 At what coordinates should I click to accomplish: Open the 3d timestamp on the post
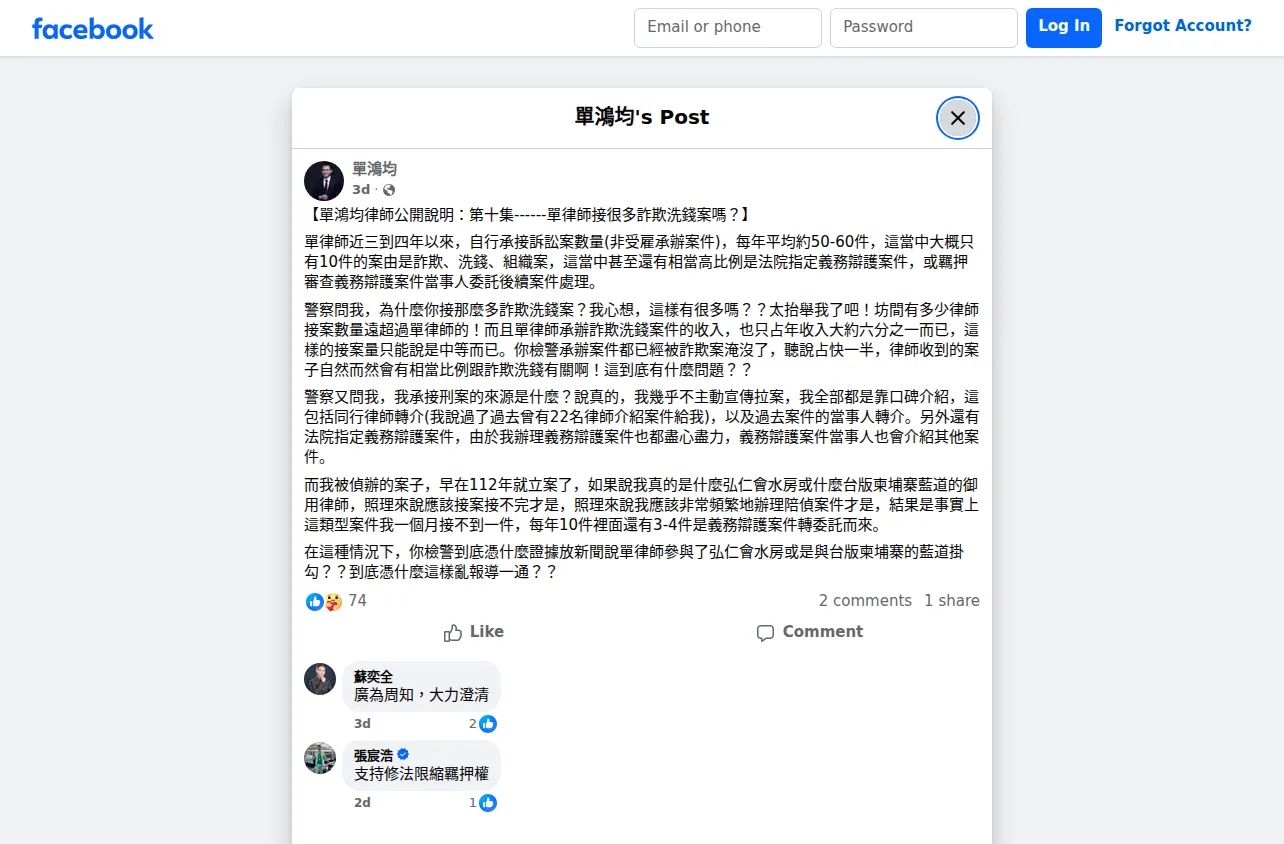[361, 190]
